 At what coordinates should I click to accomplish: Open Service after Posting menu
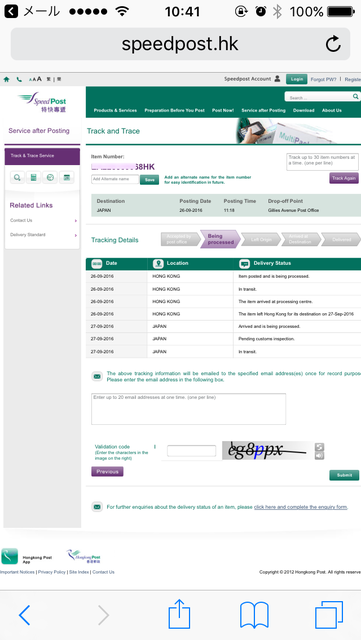tap(263, 111)
